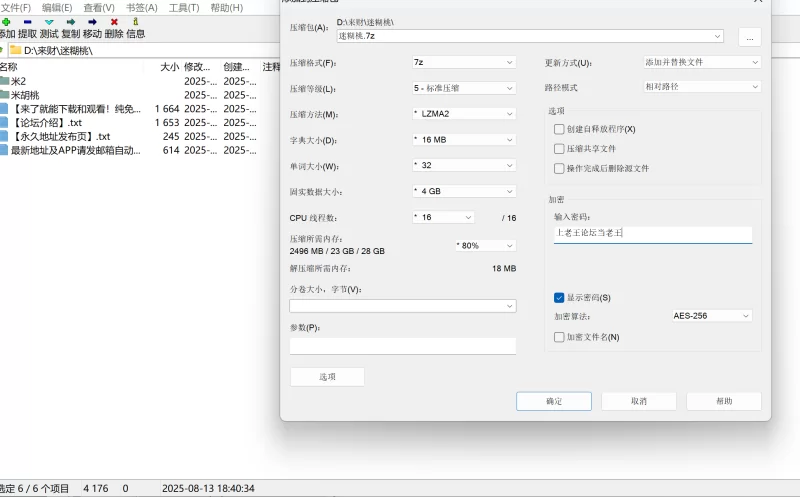Open 工具(T) menu
The height and width of the screenshot is (497, 800).
tap(184, 8)
